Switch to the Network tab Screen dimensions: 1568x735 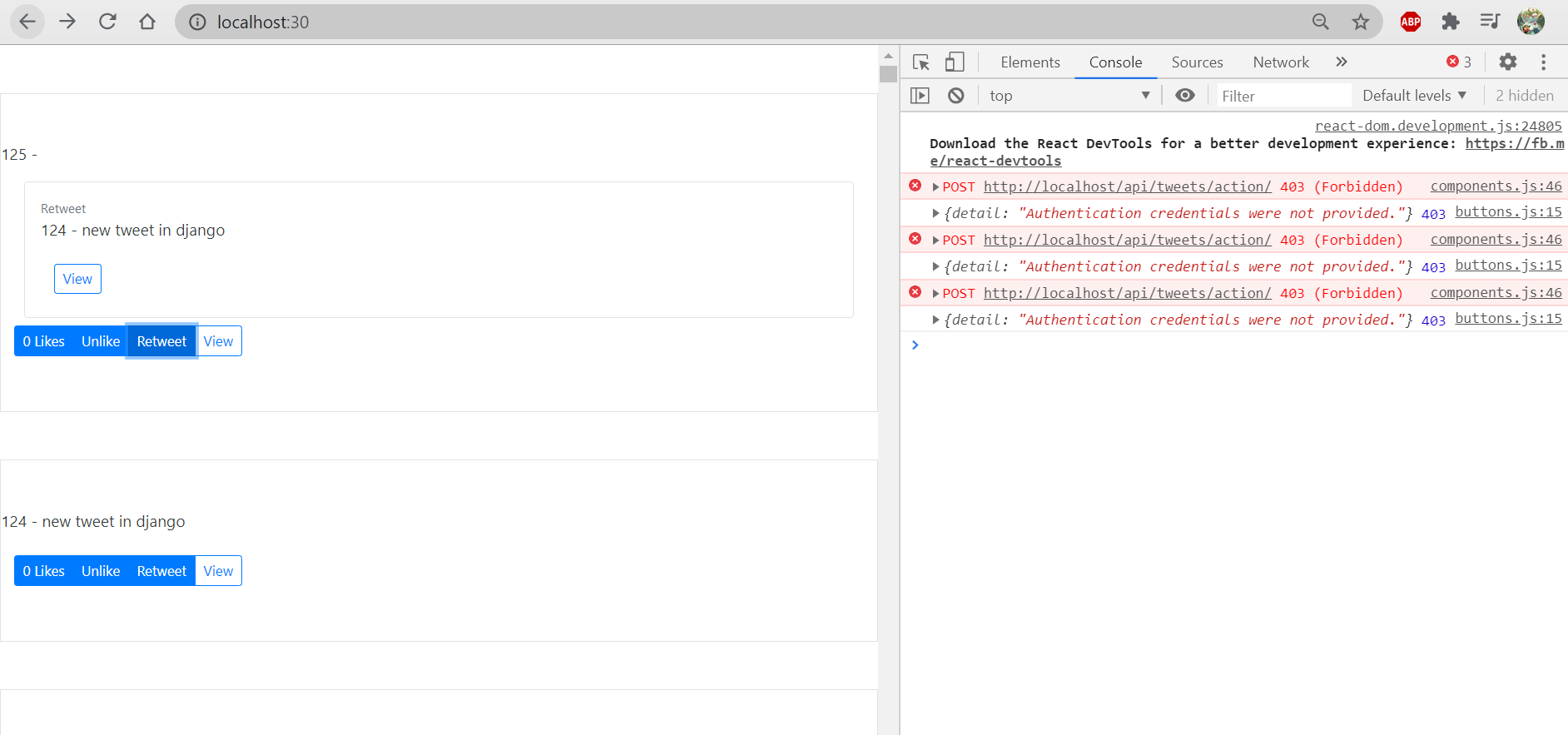[x=1280, y=62]
